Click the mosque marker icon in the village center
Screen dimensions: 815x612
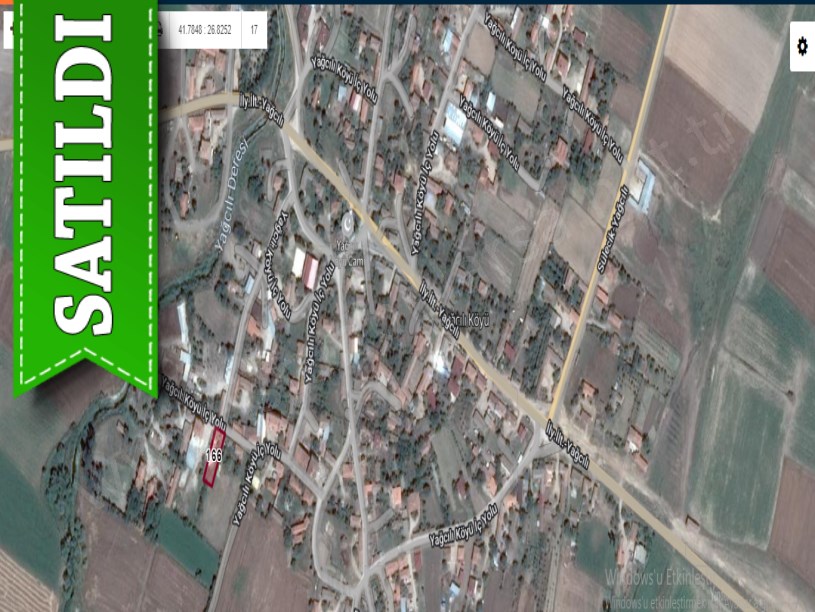(x=349, y=222)
